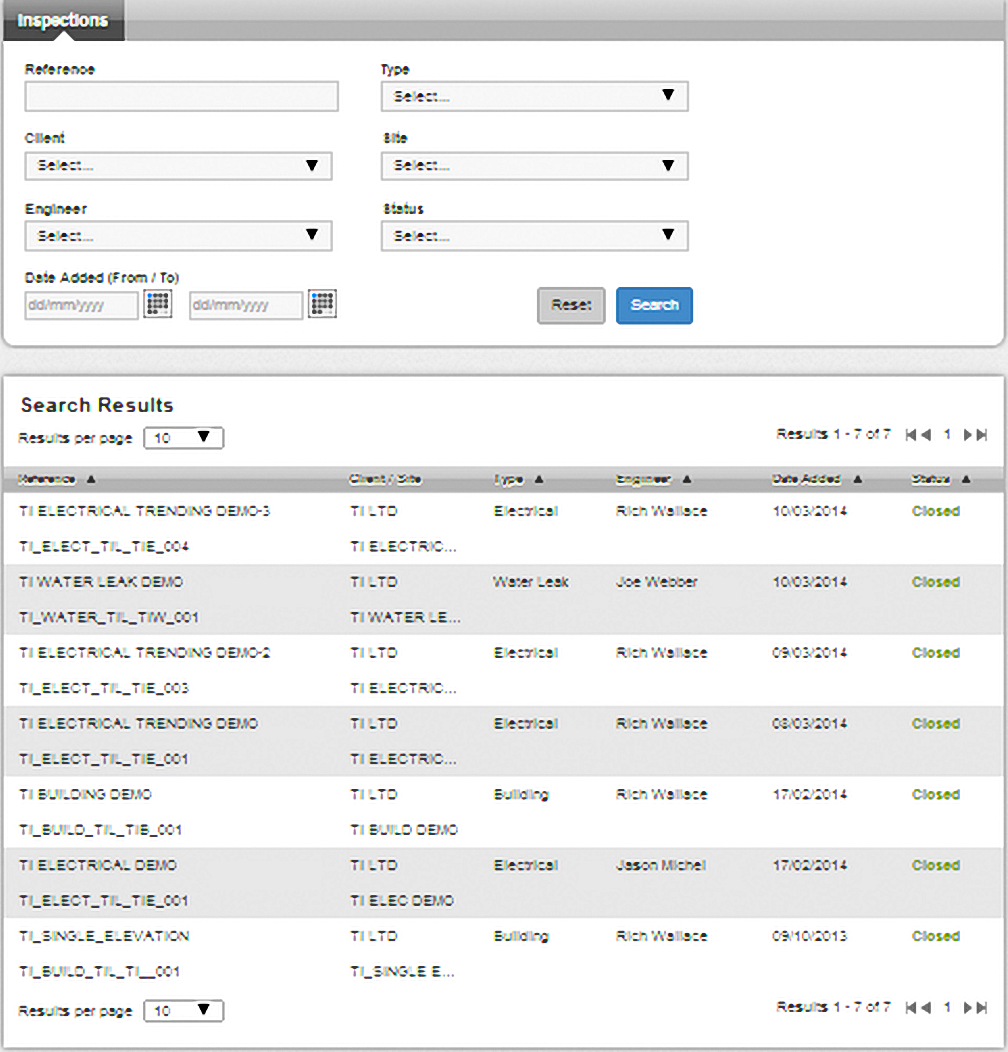The width and height of the screenshot is (1008, 1052).
Task: Open the Status filter dropdown
Action: coord(534,236)
